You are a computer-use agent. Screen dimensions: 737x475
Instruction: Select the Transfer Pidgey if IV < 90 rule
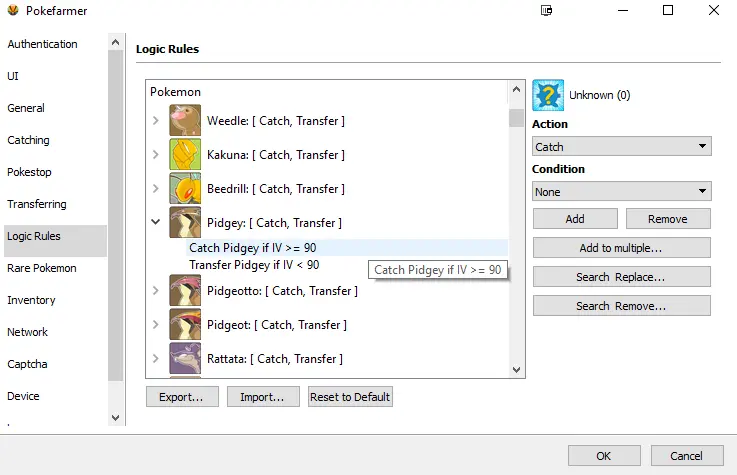pos(254,265)
